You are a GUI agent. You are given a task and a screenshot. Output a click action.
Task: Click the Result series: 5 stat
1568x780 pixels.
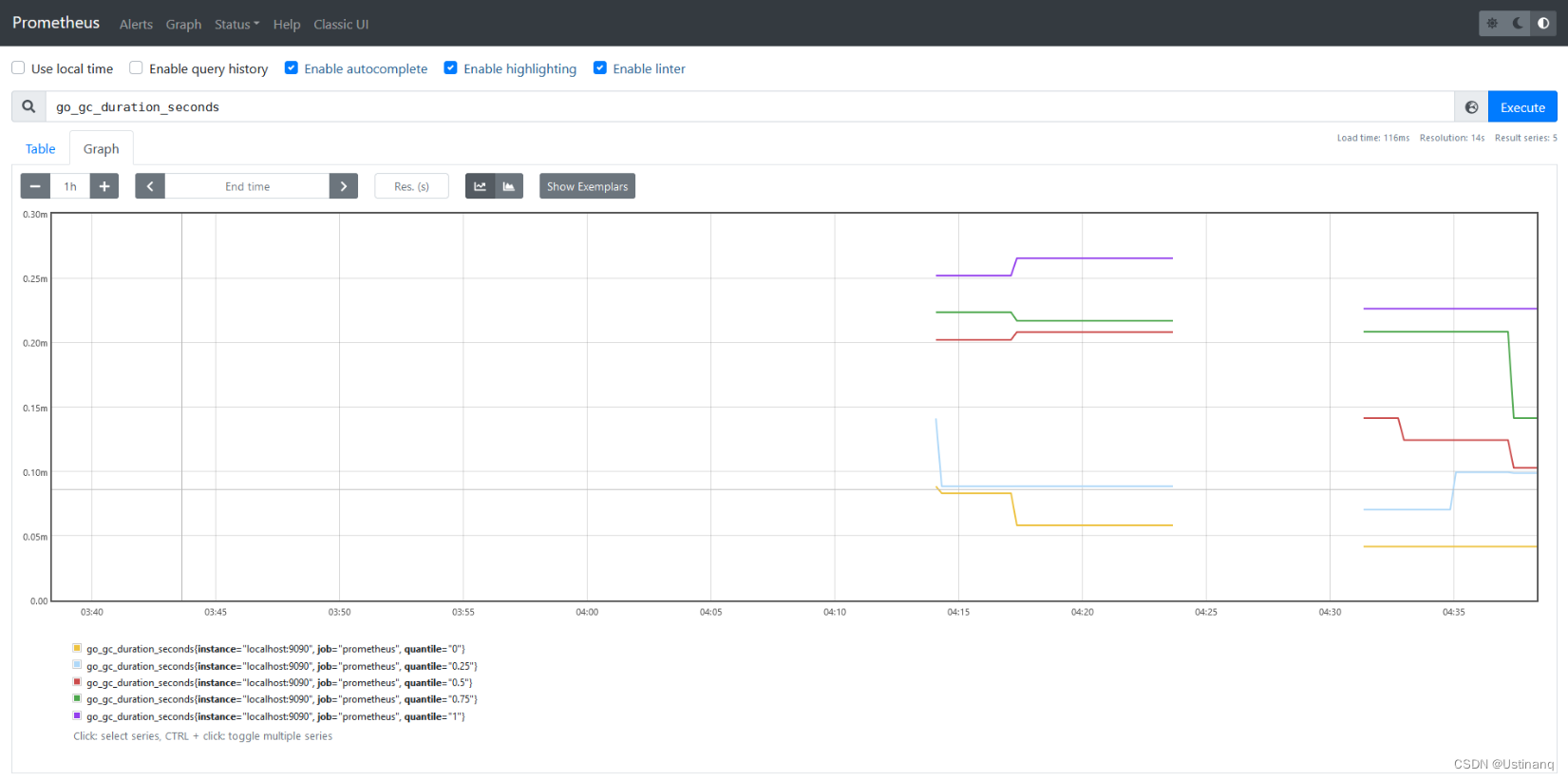[1526, 138]
